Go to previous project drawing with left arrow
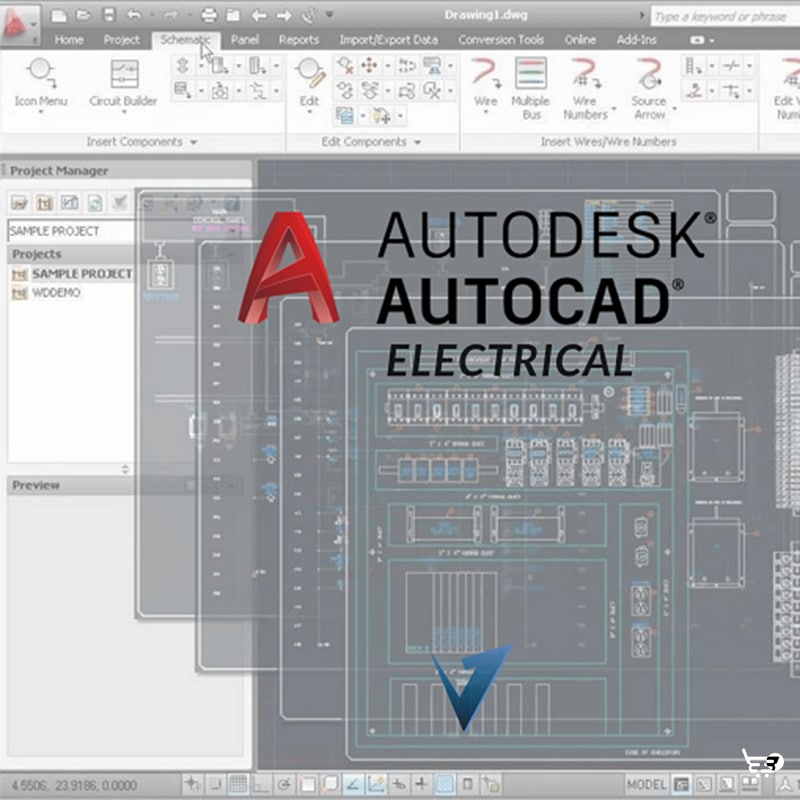The height and width of the screenshot is (800, 800). (x=259, y=16)
